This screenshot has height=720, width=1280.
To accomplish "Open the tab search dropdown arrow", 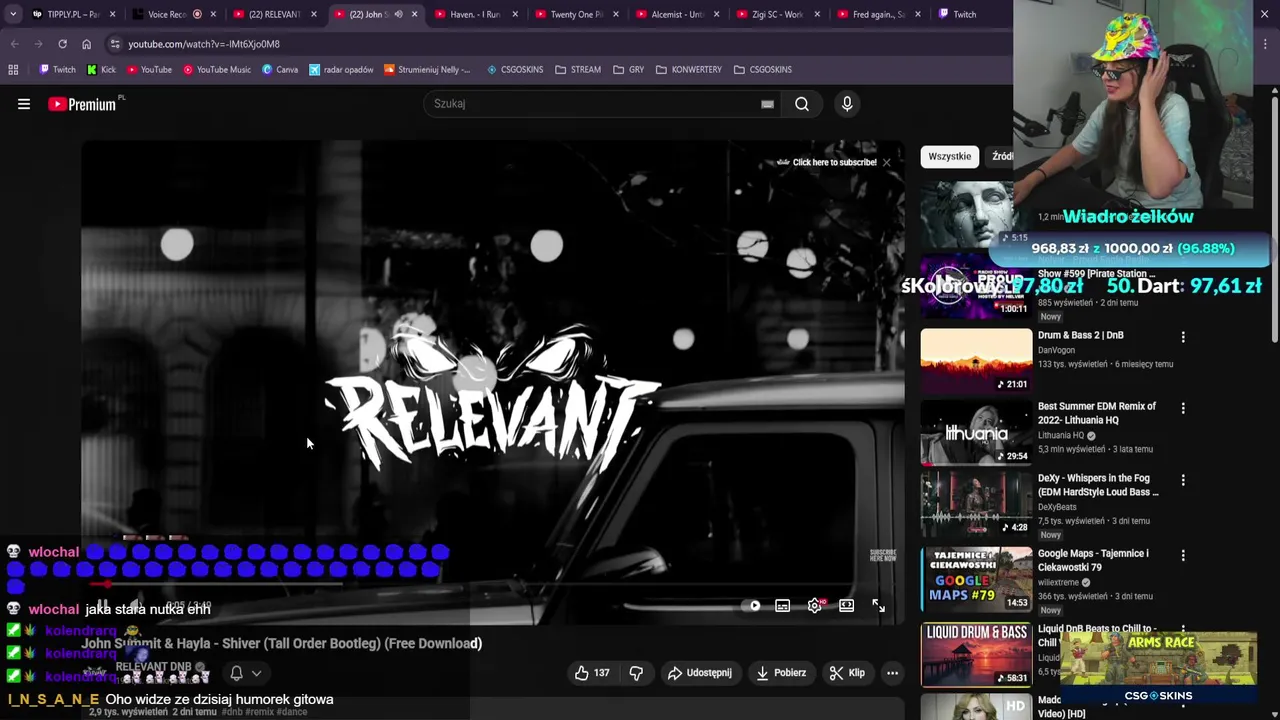I will point(12,14).
